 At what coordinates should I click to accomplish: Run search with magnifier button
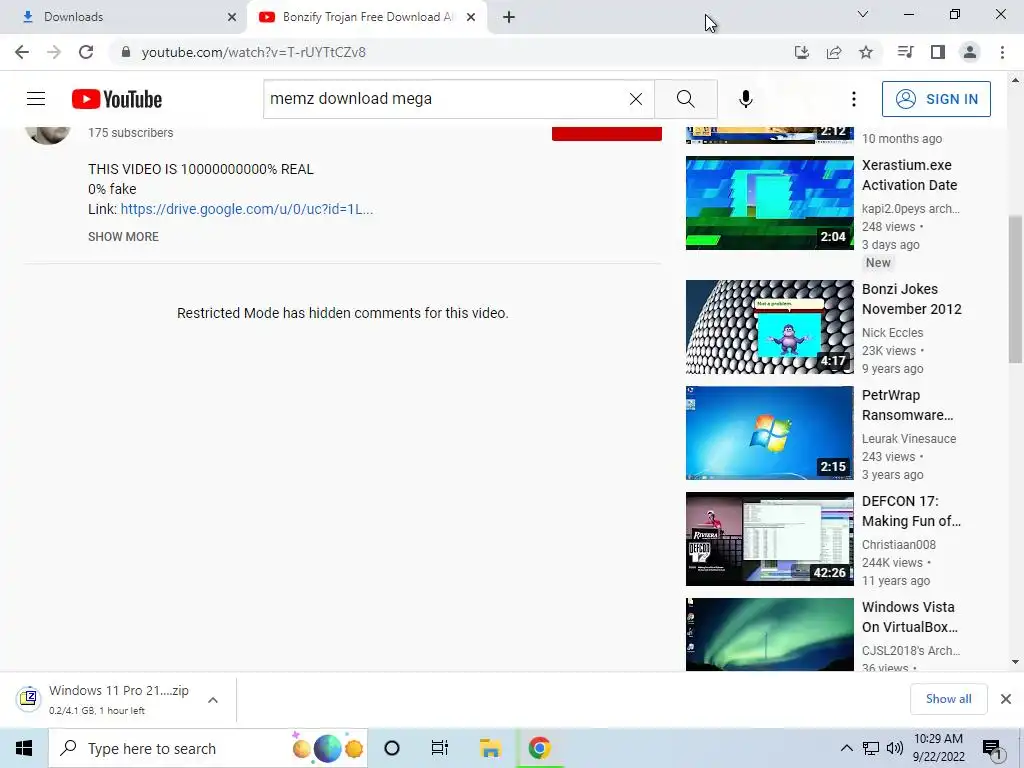686,99
